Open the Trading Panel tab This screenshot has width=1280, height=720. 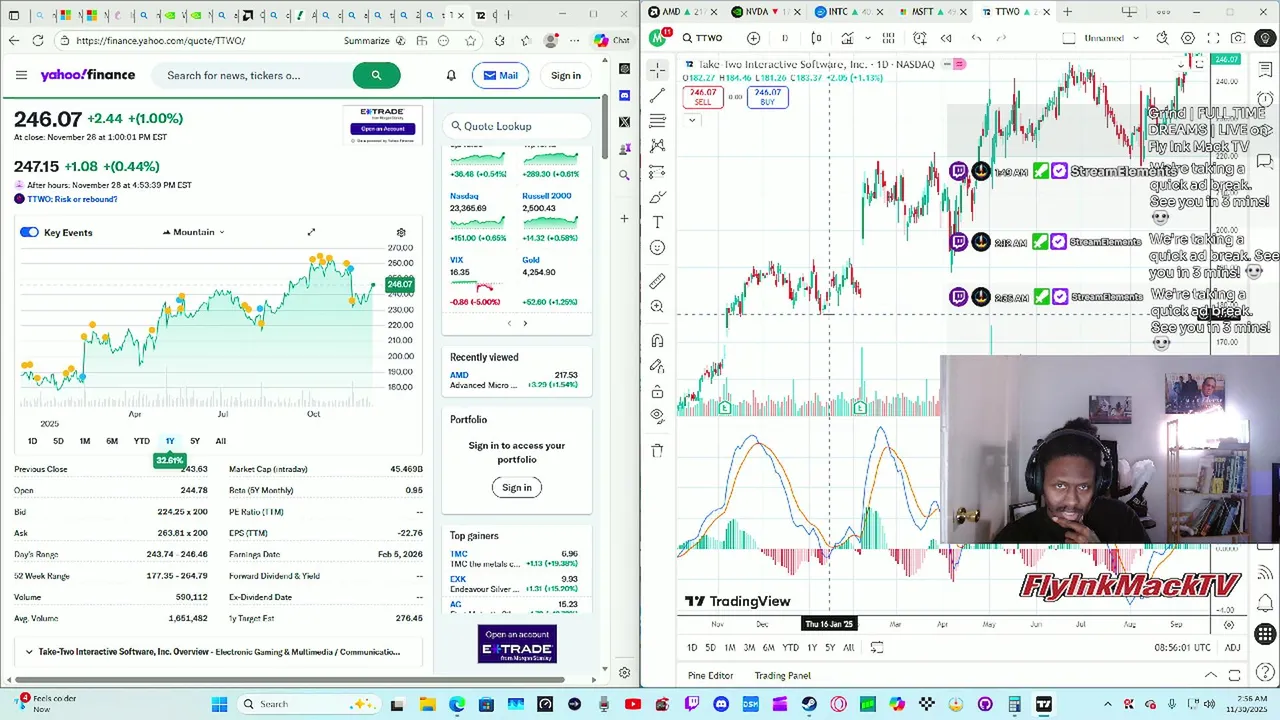782,676
